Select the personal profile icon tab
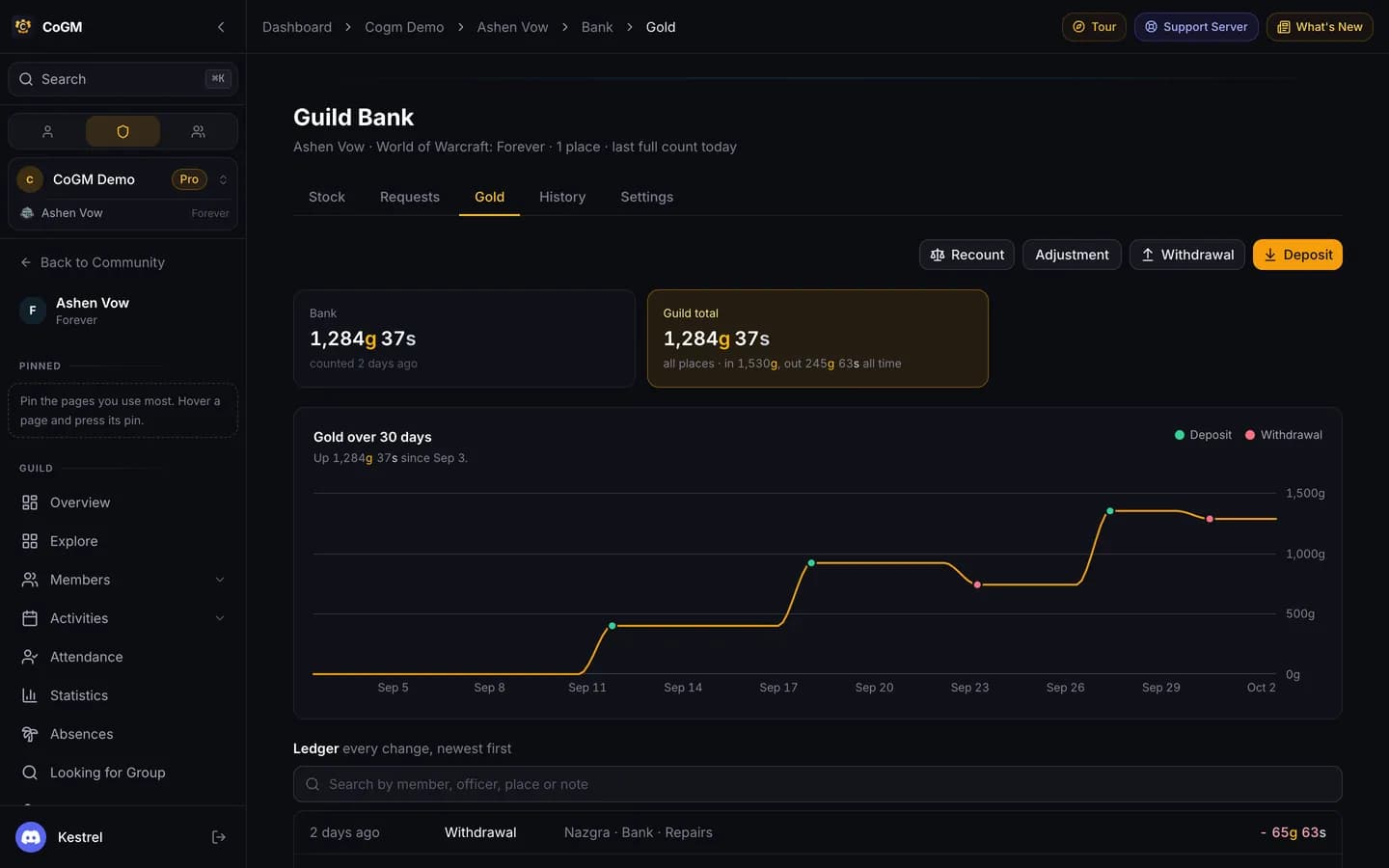Screen dimensions: 1389x868 tap(47, 131)
